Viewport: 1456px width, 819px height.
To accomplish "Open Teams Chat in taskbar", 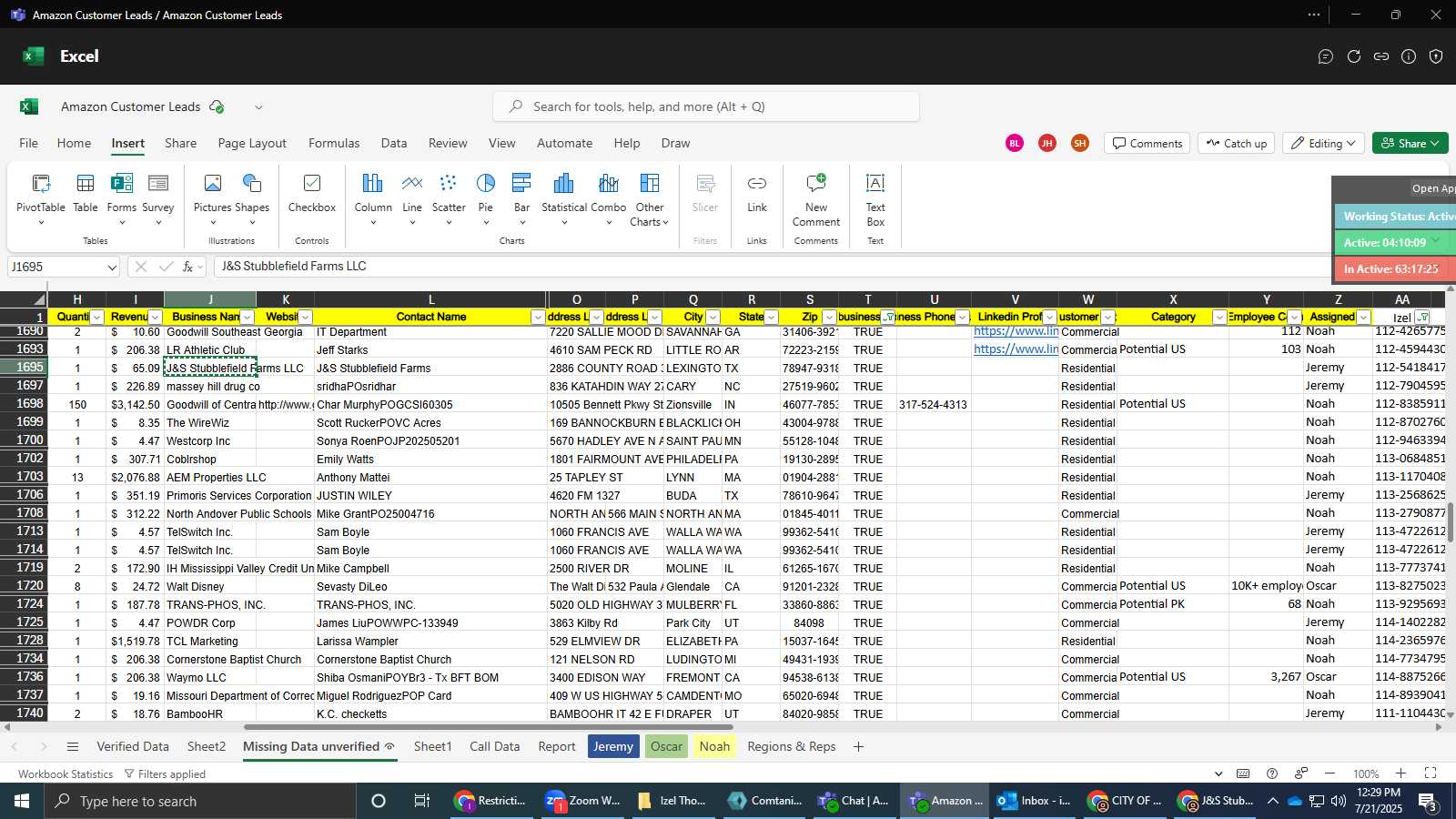I will [854, 801].
